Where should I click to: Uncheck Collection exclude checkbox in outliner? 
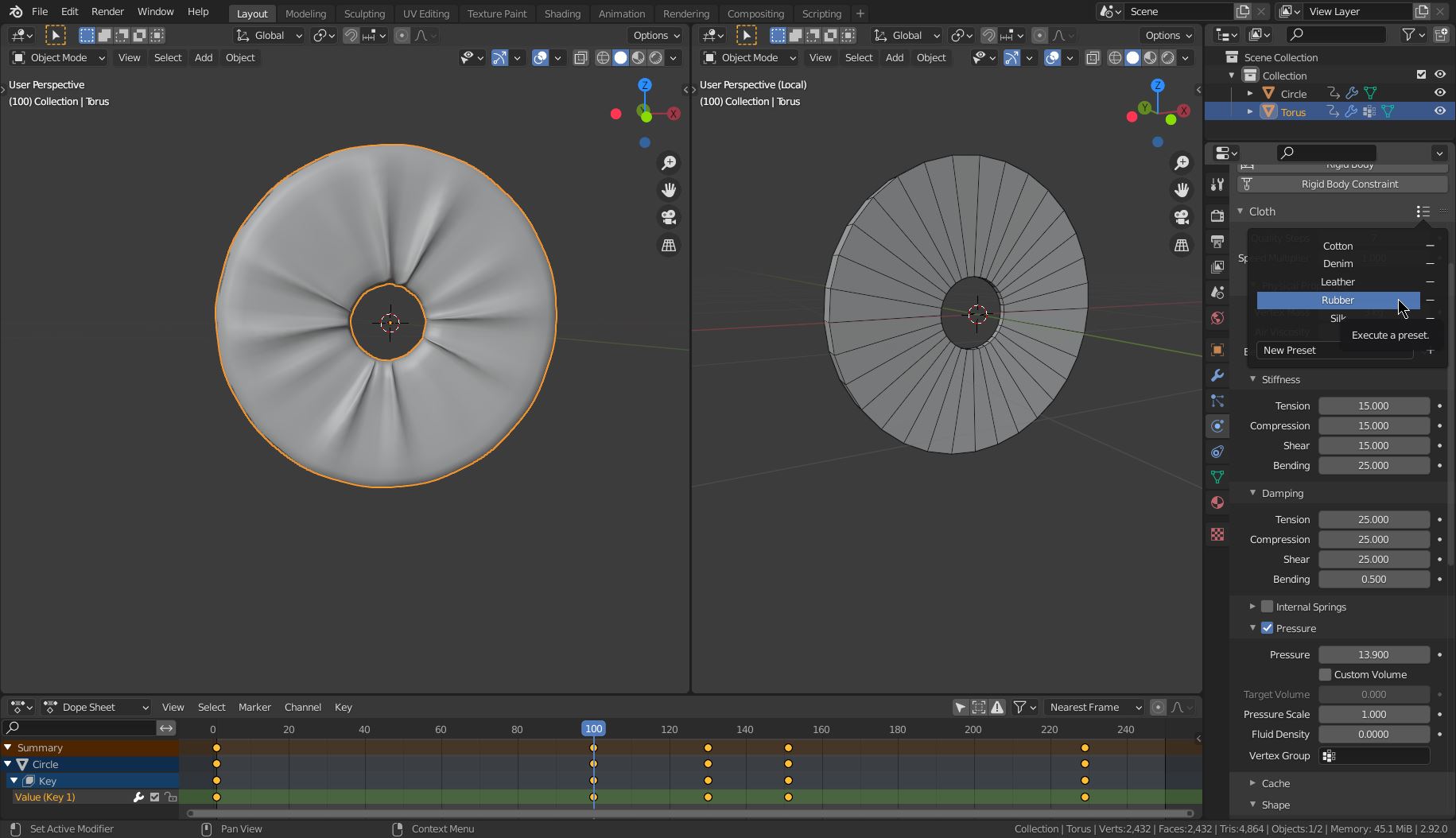point(1421,75)
